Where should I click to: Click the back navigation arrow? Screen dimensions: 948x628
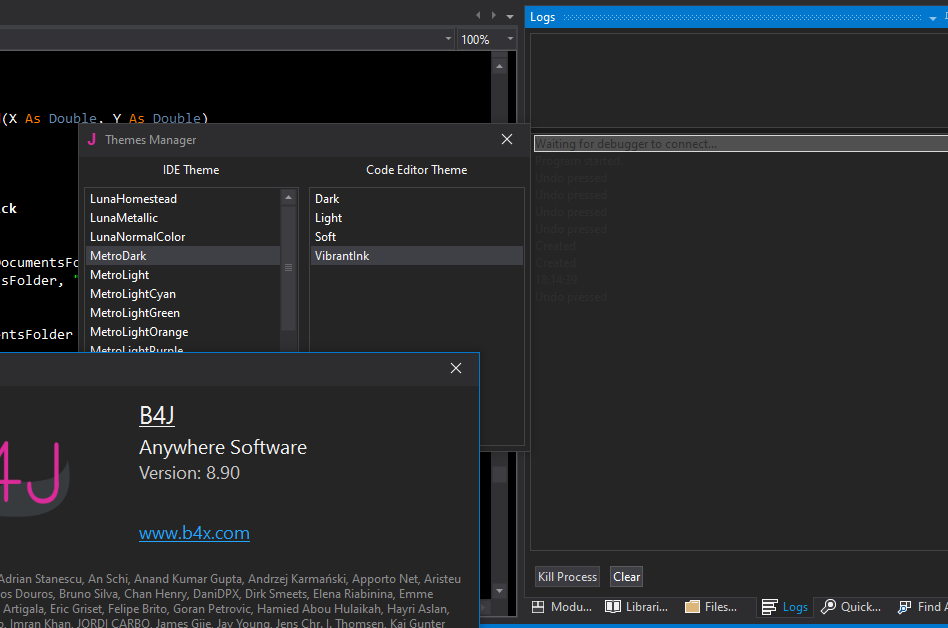478,15
